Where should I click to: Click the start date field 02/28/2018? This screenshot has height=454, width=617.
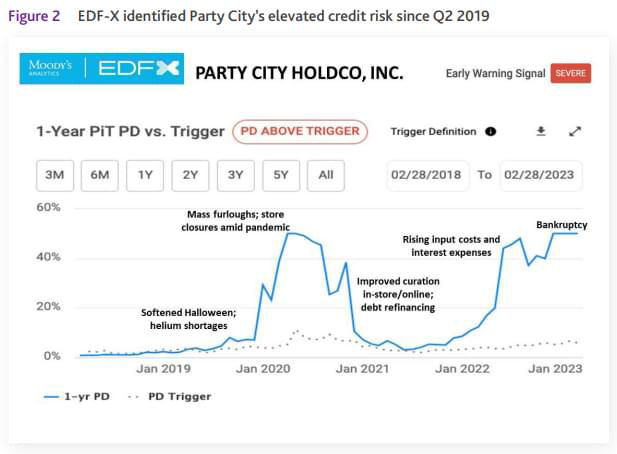click(x=428, y=175)
